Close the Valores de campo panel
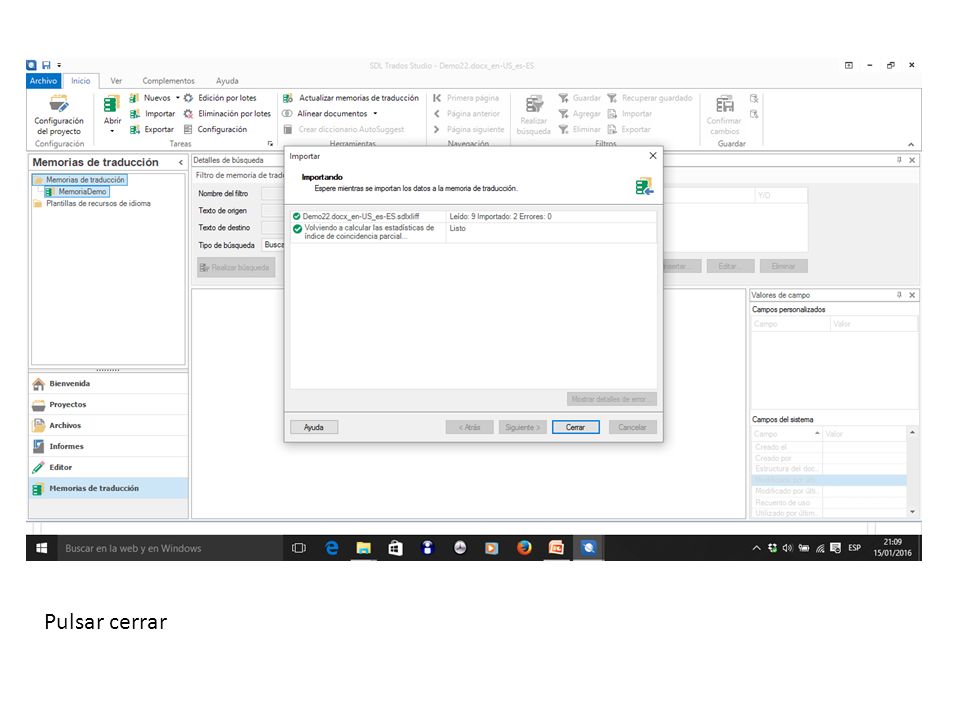Screen dimensions: 960x720 [x=912, y=295]
